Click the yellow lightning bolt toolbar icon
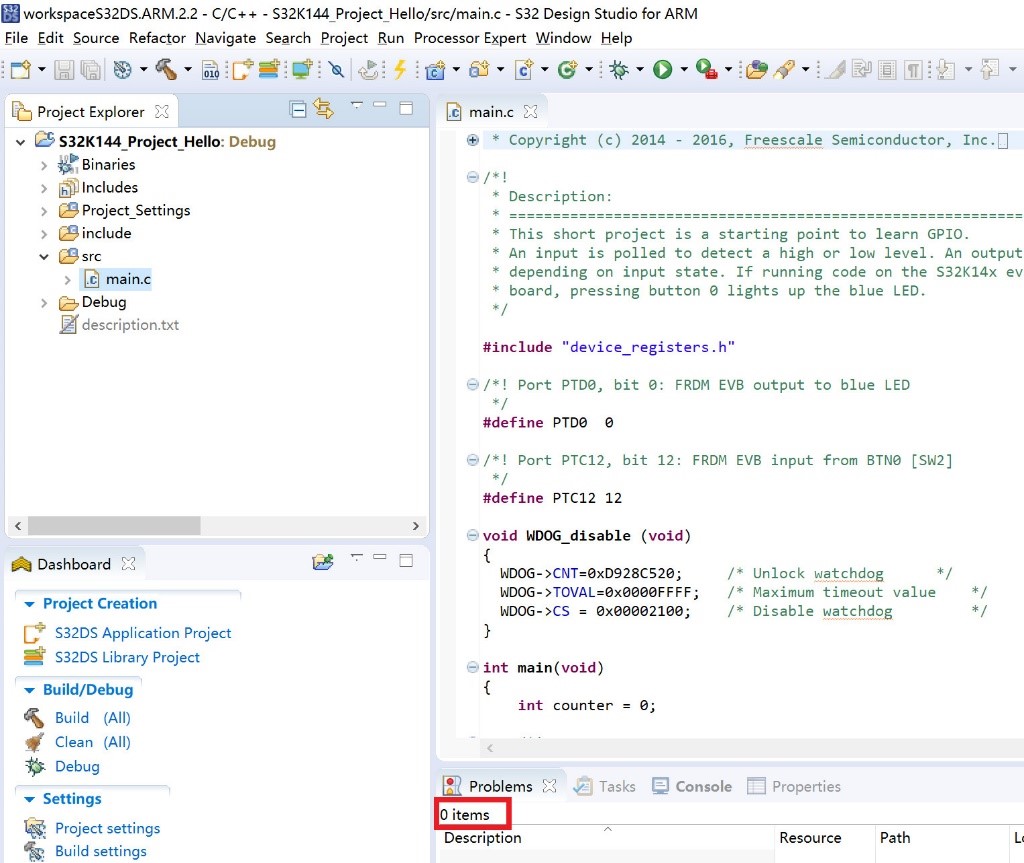Viewport: 1024px width, 863px height. pyautogui.click(x=400, y=69)
